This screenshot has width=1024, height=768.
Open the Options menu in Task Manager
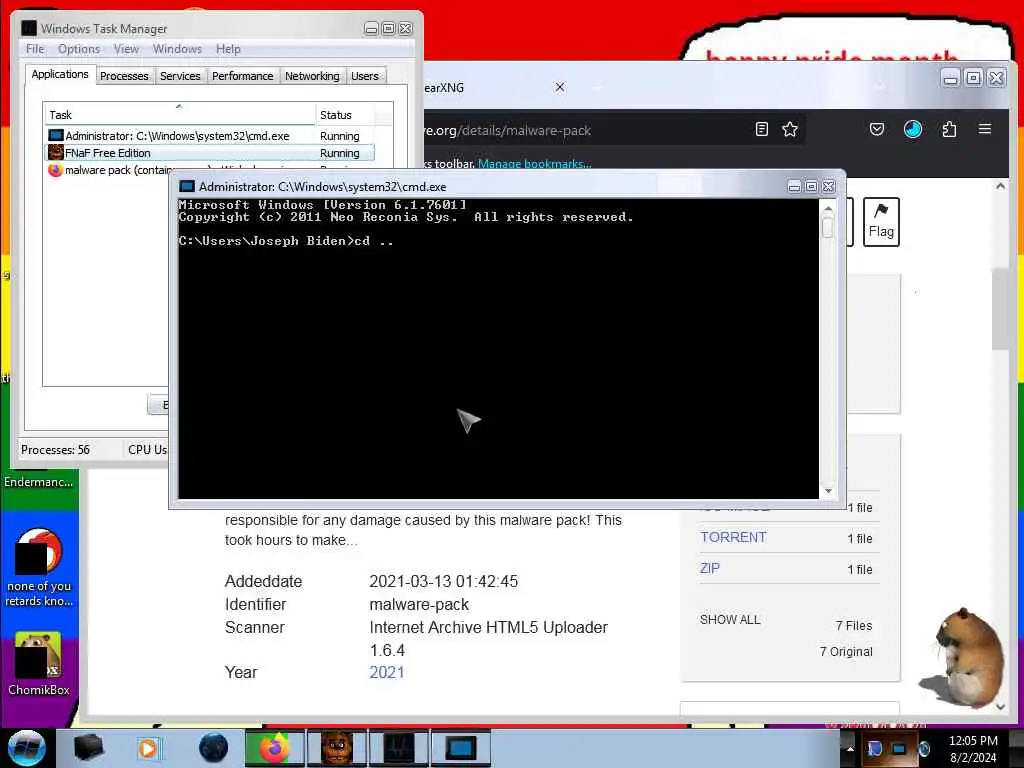(x=79, y=49)
